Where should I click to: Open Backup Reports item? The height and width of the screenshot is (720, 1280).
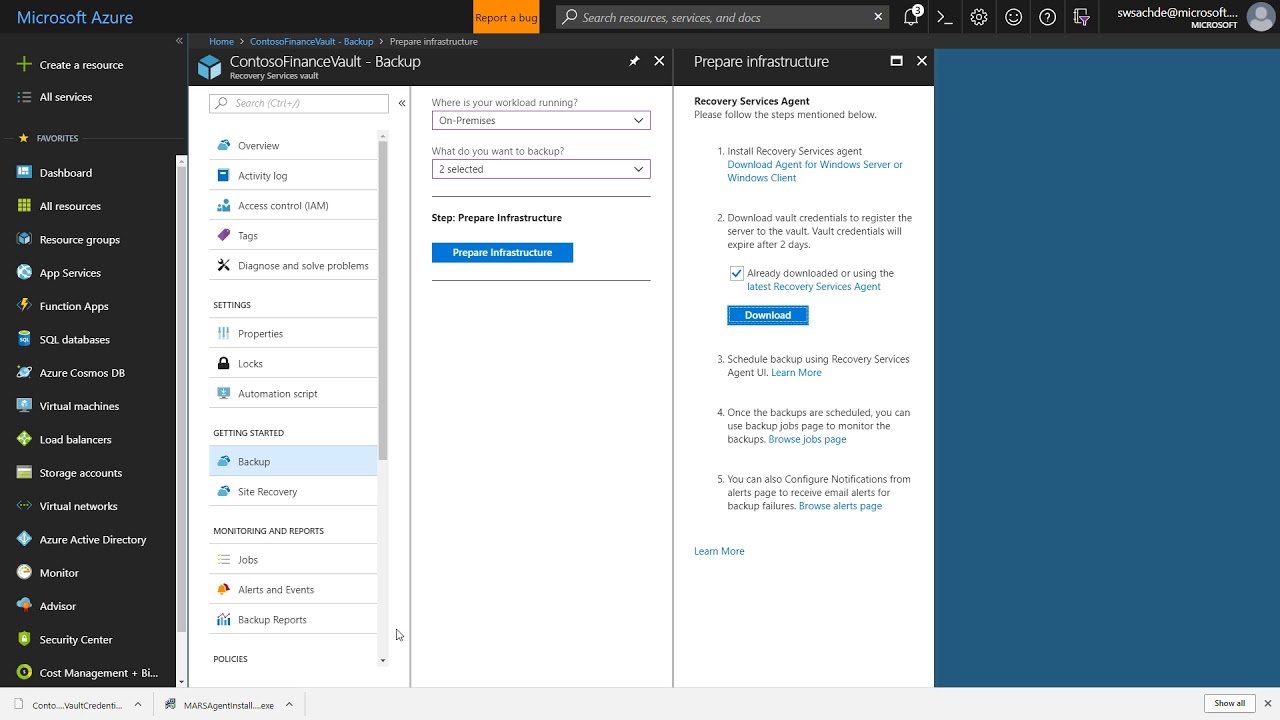pyautogui.click(x=293, y=620)
